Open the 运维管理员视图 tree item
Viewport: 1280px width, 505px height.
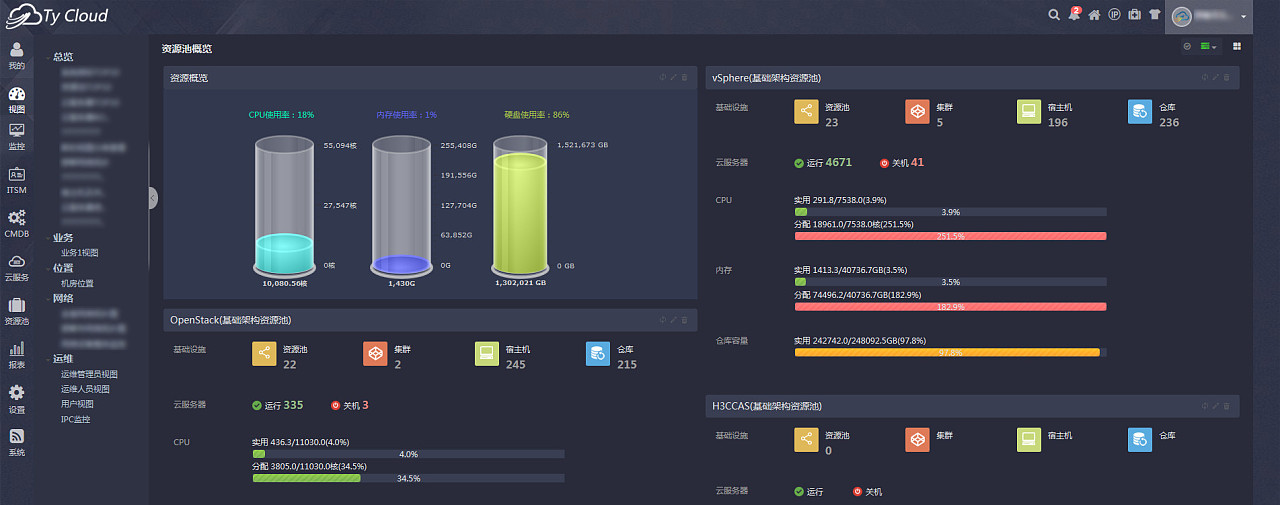coord(89,374)
